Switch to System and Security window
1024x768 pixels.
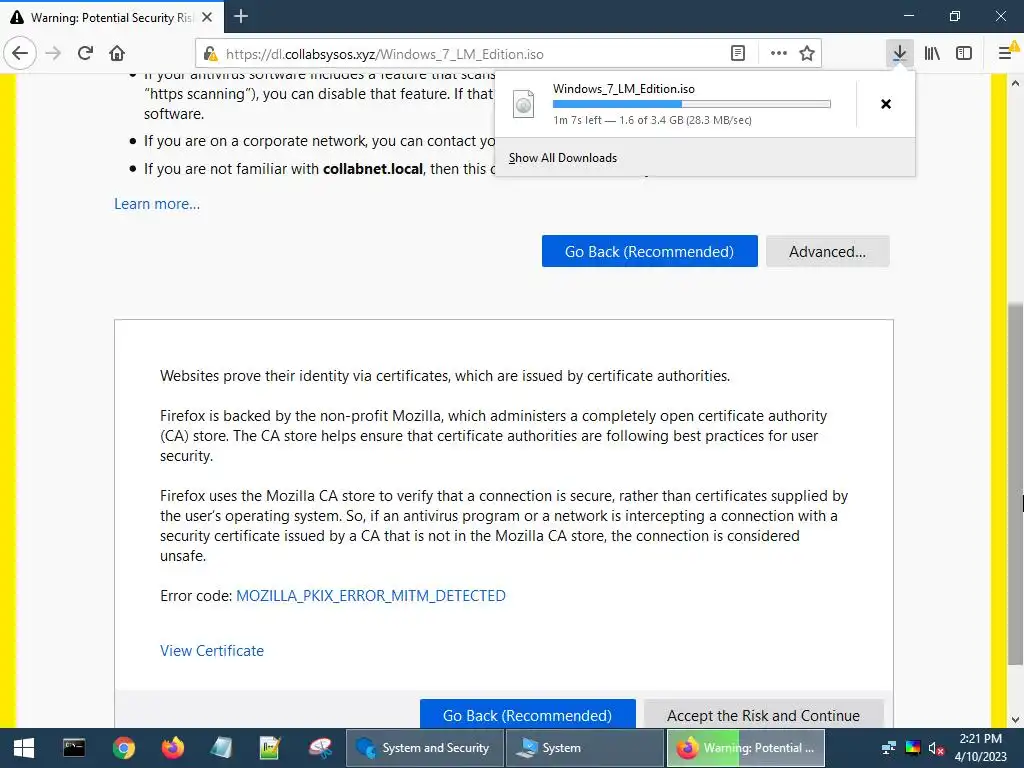(425, 748)
